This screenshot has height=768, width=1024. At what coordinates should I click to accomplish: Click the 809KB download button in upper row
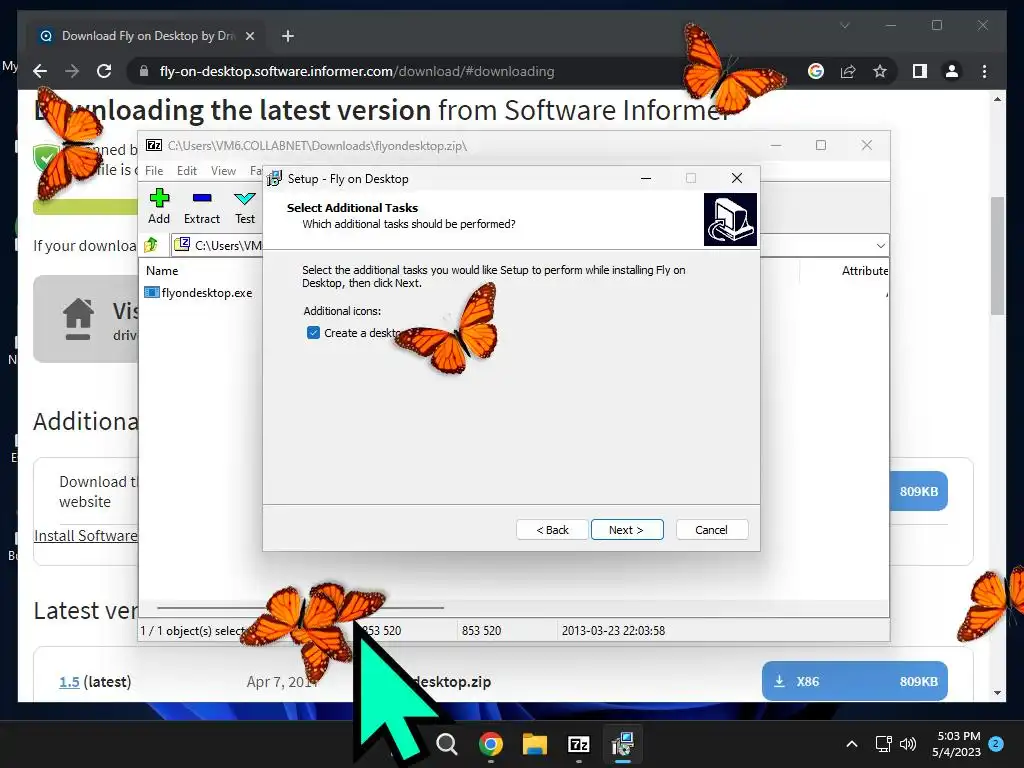pyautogui.click(x=918, y=491)
